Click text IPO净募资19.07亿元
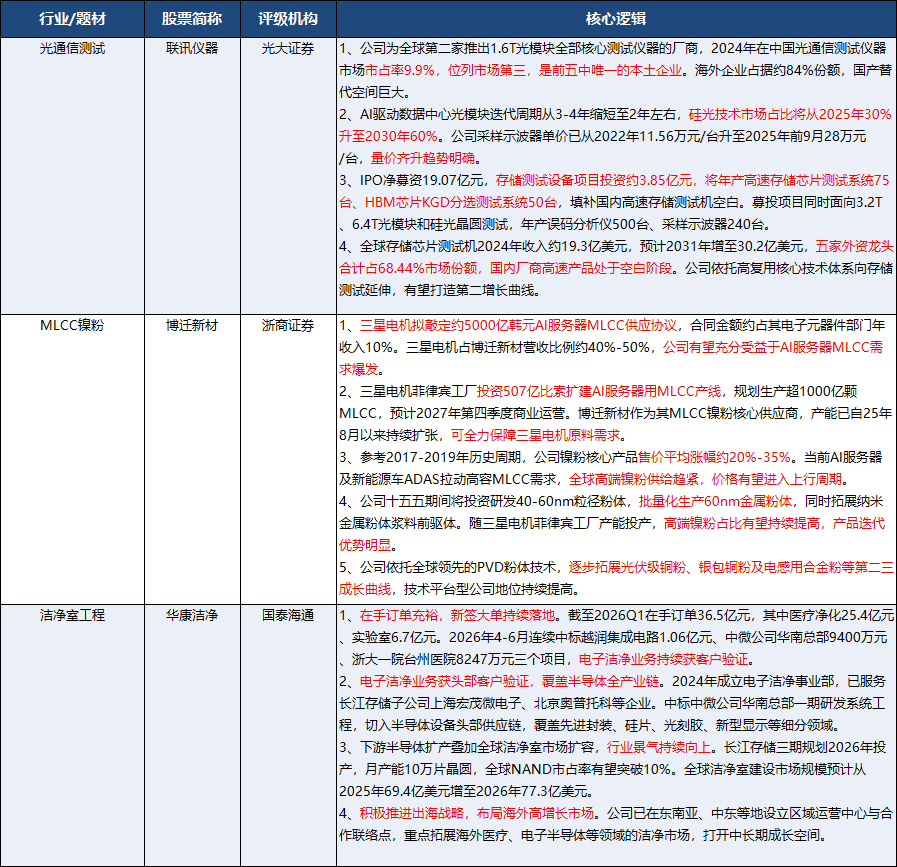 (x=422, y=181)
